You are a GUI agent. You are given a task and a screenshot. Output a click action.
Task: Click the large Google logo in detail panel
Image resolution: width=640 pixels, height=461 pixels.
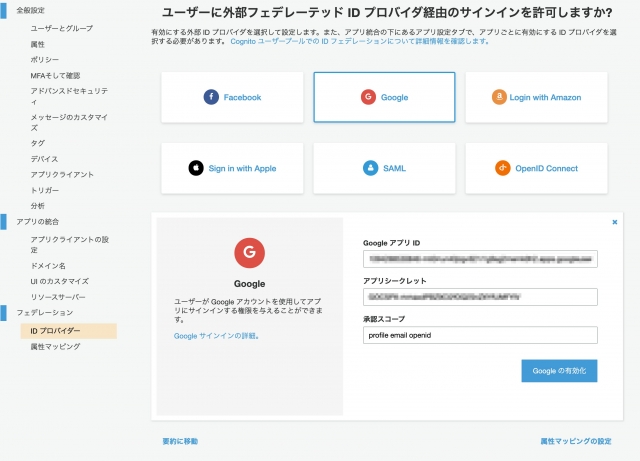tap(249, 253)
